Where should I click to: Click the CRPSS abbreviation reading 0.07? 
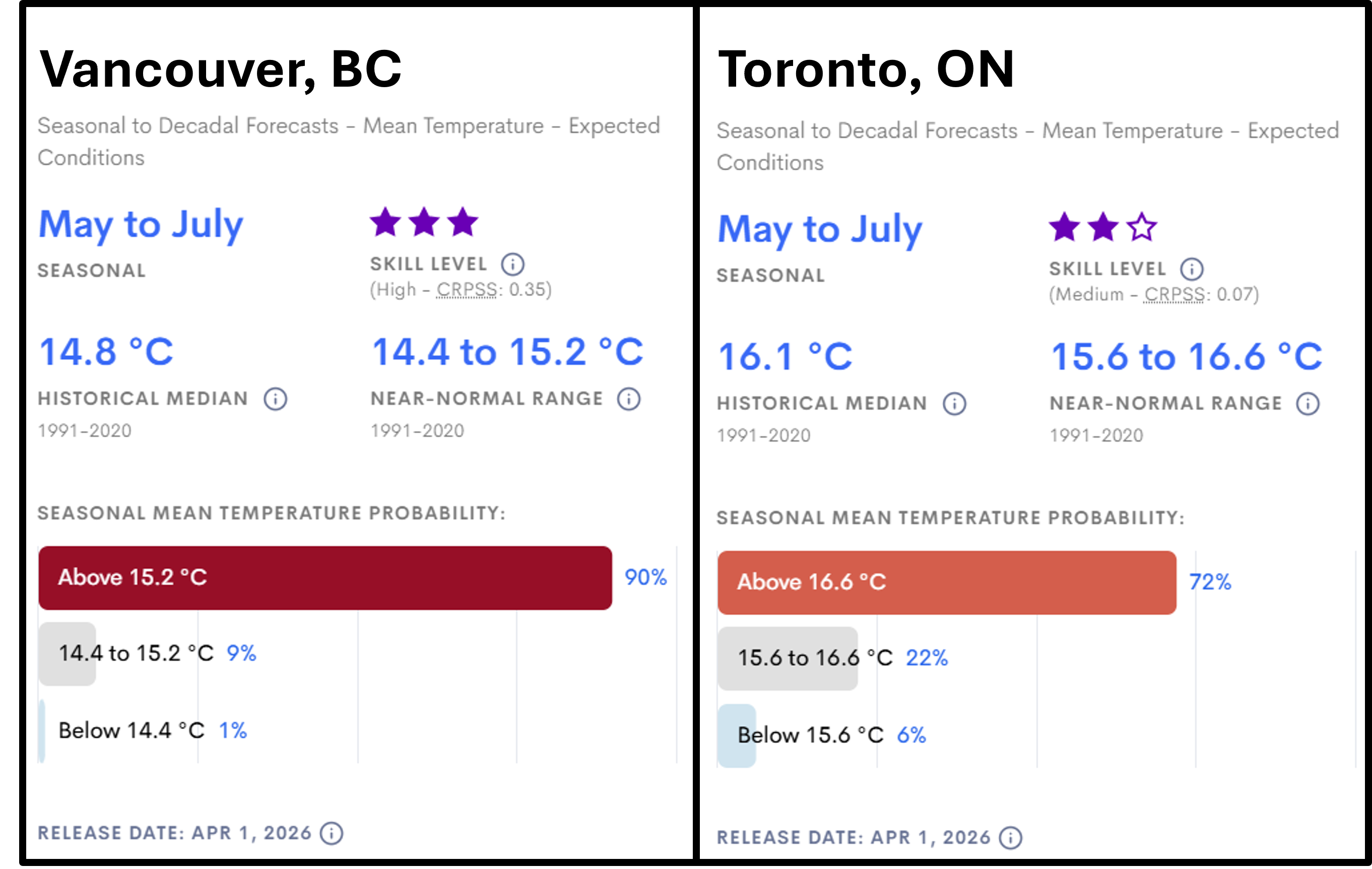[1174, 295]
